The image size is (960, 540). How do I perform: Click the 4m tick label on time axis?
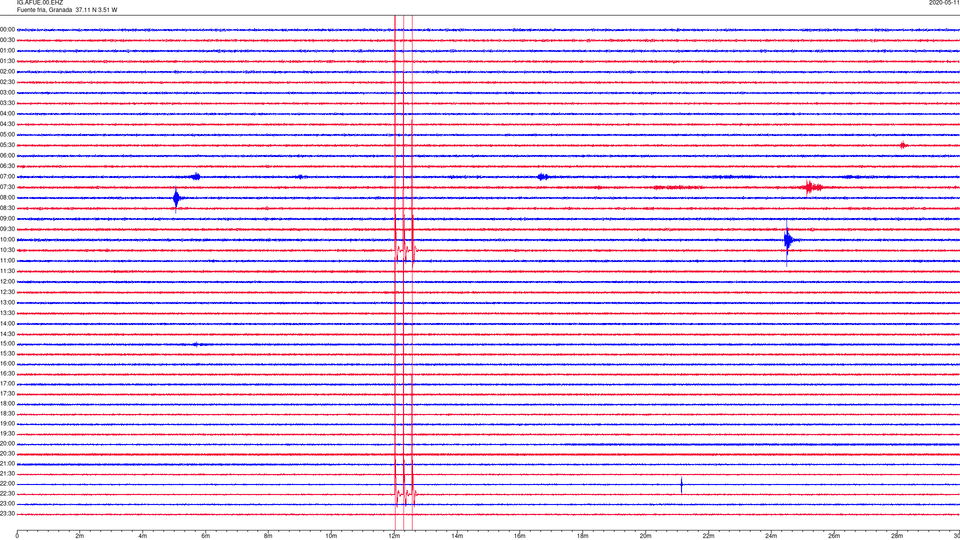pyautogui.click(x=143, y=536)
